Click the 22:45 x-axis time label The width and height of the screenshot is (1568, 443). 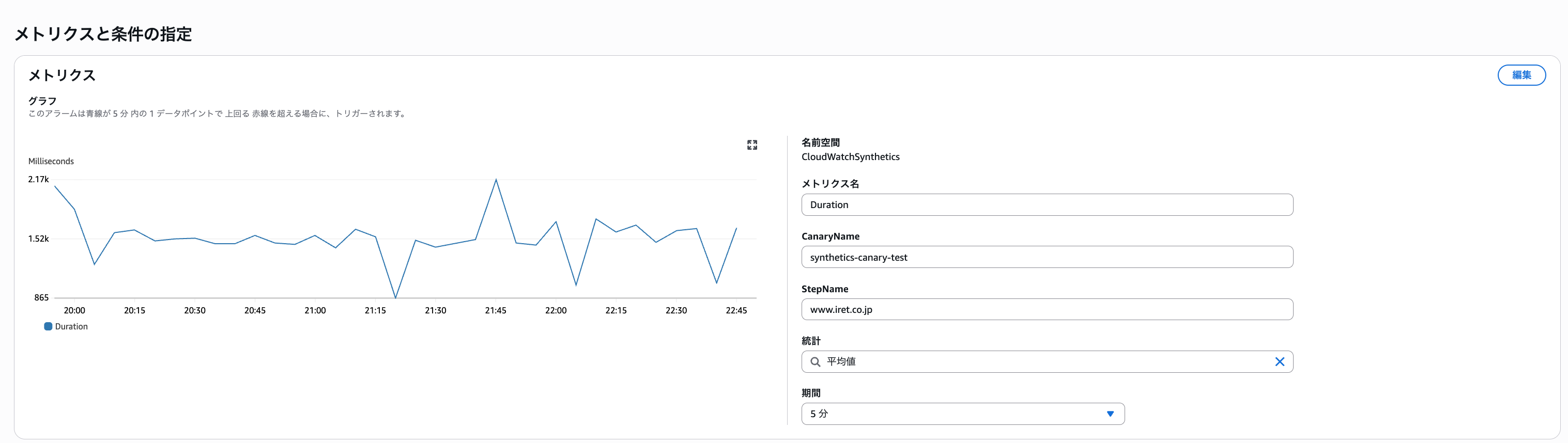pos(736,310)
